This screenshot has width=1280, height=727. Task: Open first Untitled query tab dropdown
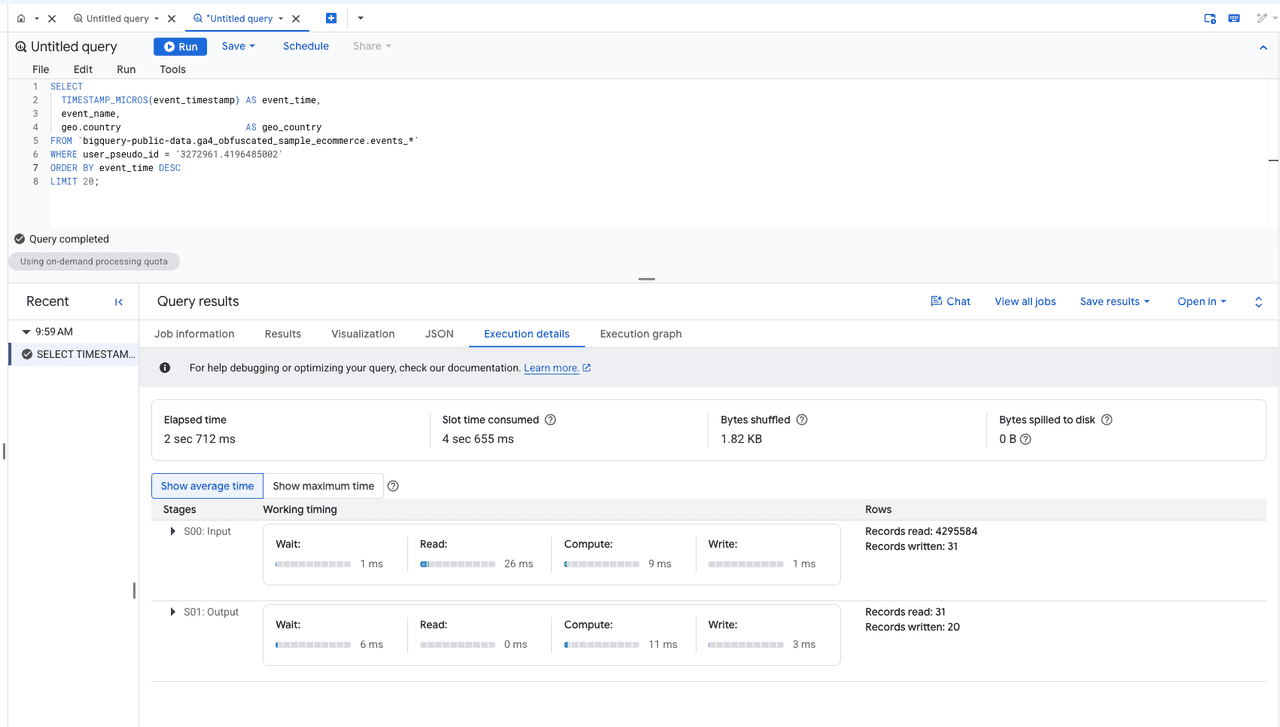pos(156,18)
